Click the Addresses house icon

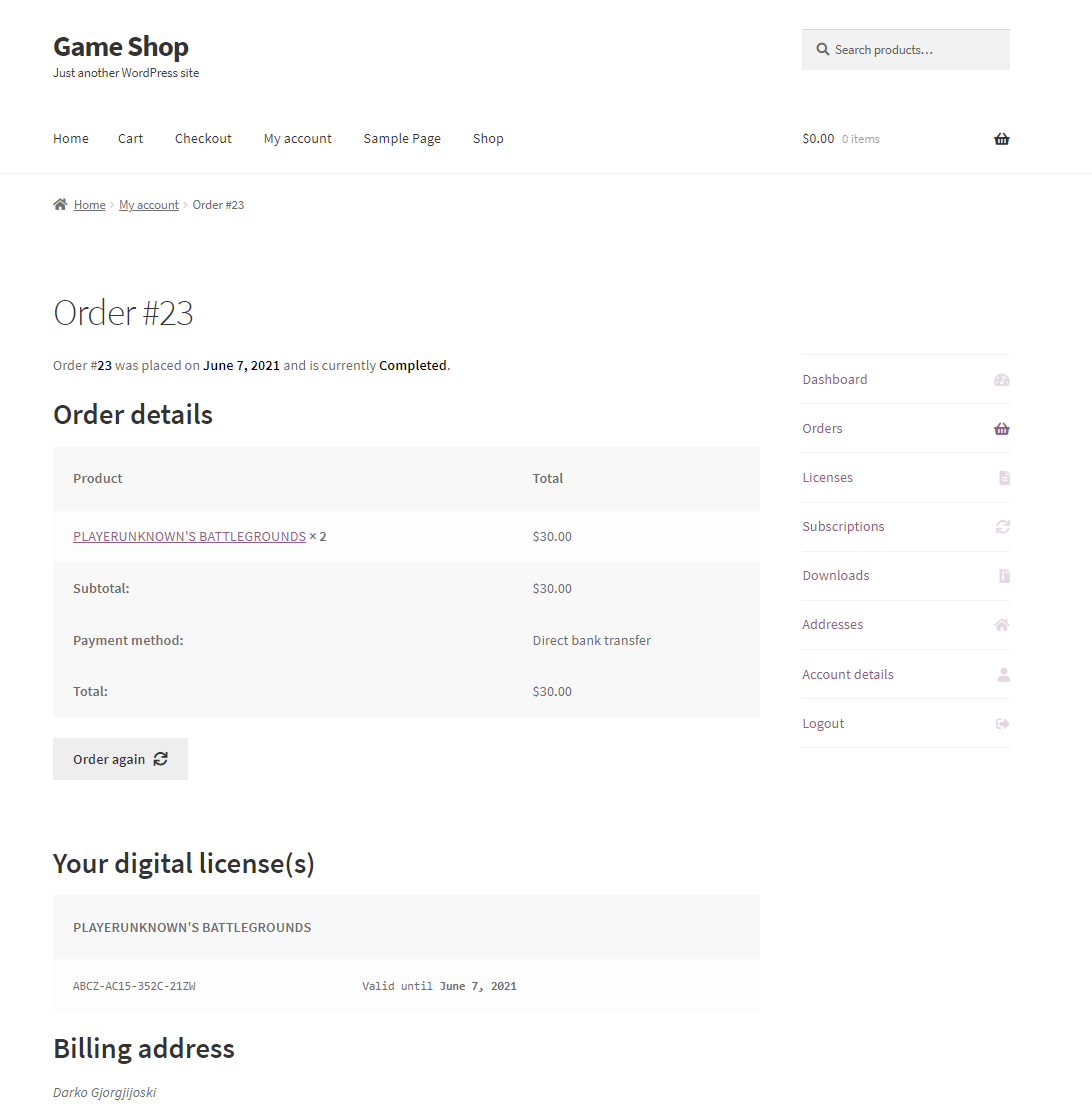tap(1002, 625)
